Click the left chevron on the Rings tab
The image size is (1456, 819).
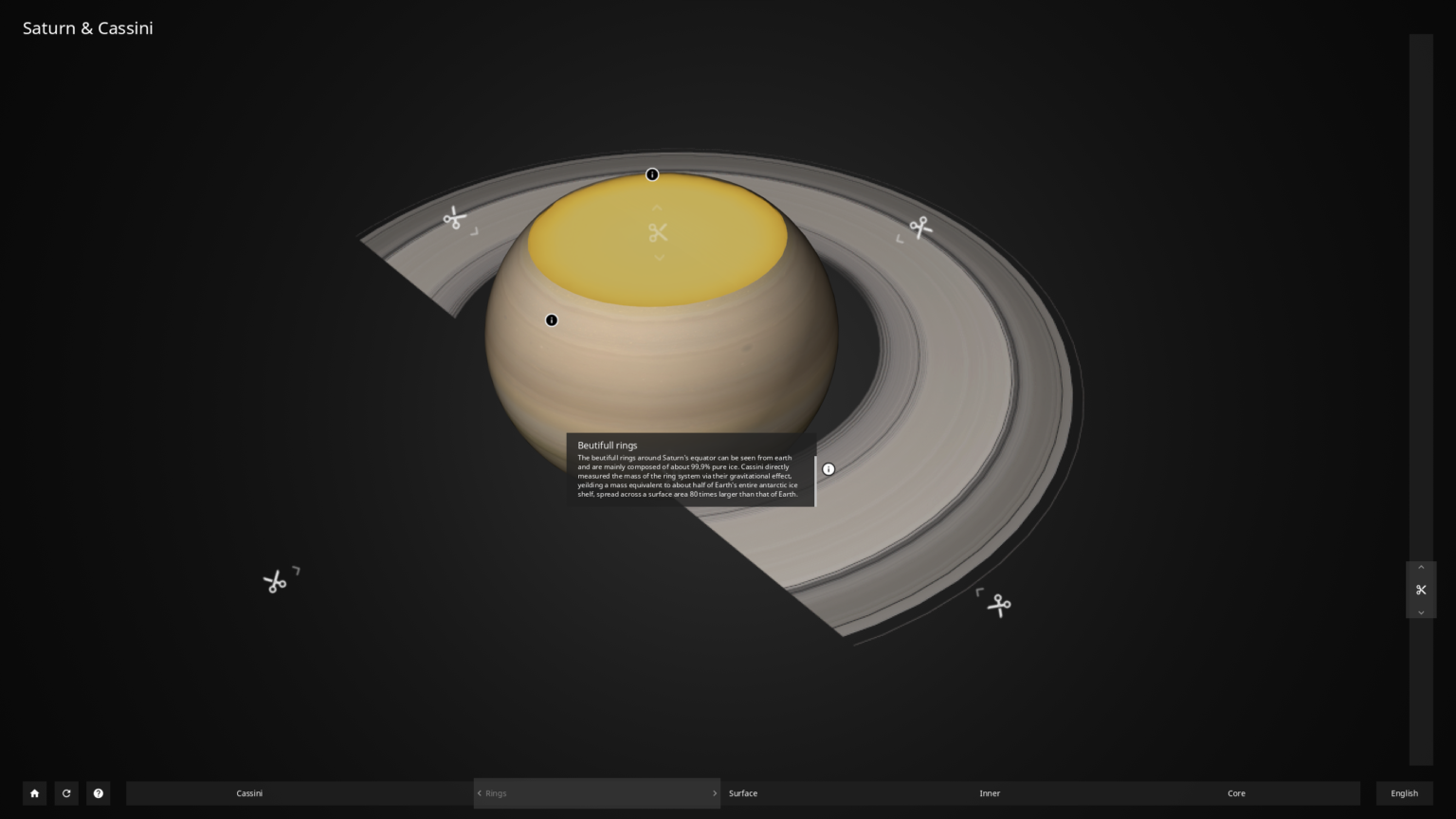[480, 793]
